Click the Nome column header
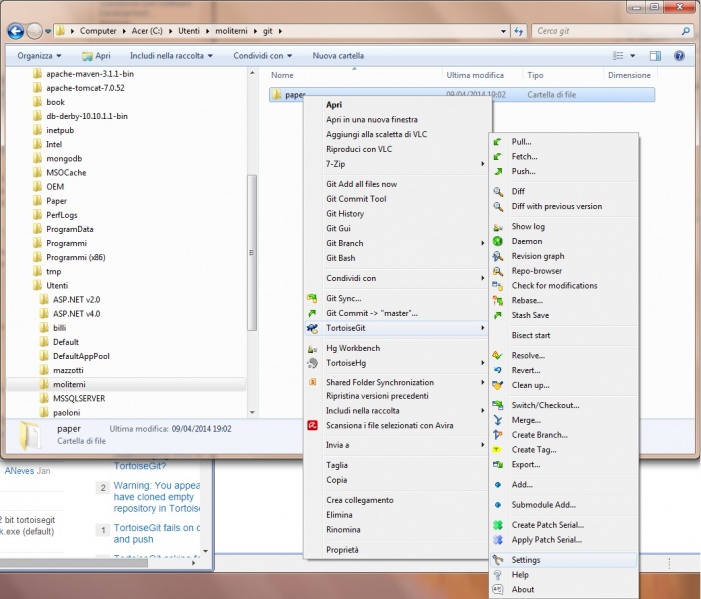 coord(282,75)
